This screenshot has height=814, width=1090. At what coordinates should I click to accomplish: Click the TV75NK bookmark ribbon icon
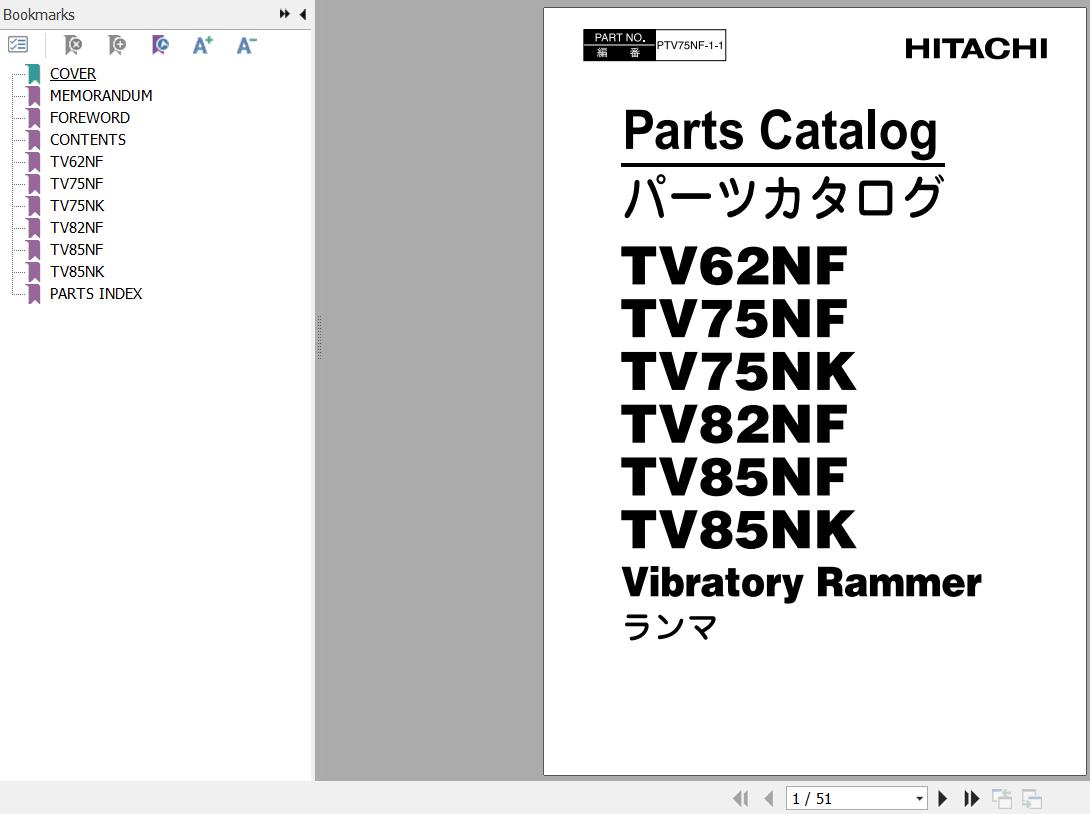pyautogui.click(x=34, y=206)
